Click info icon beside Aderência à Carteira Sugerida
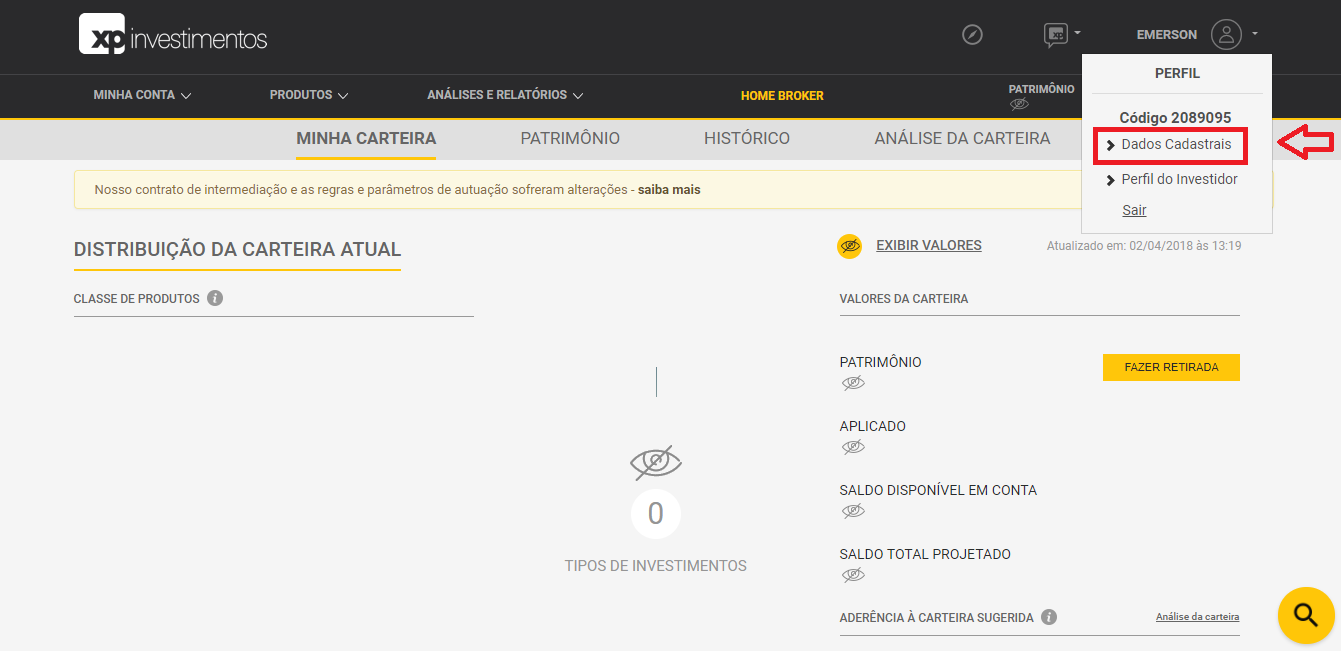Screen dimensions: 1341x651 click(1049, 617)
